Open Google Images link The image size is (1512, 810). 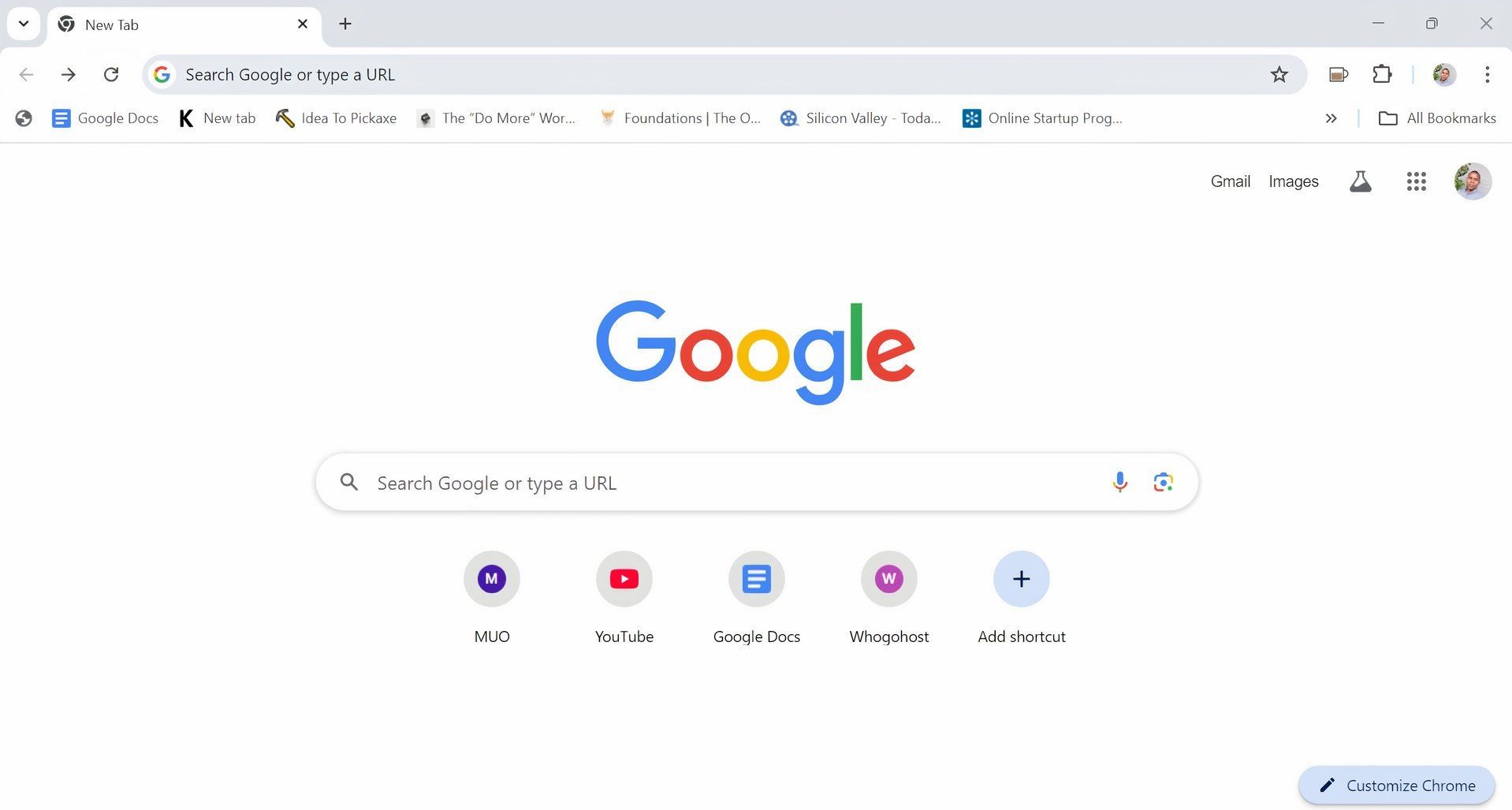click(x=1293, y=181)
